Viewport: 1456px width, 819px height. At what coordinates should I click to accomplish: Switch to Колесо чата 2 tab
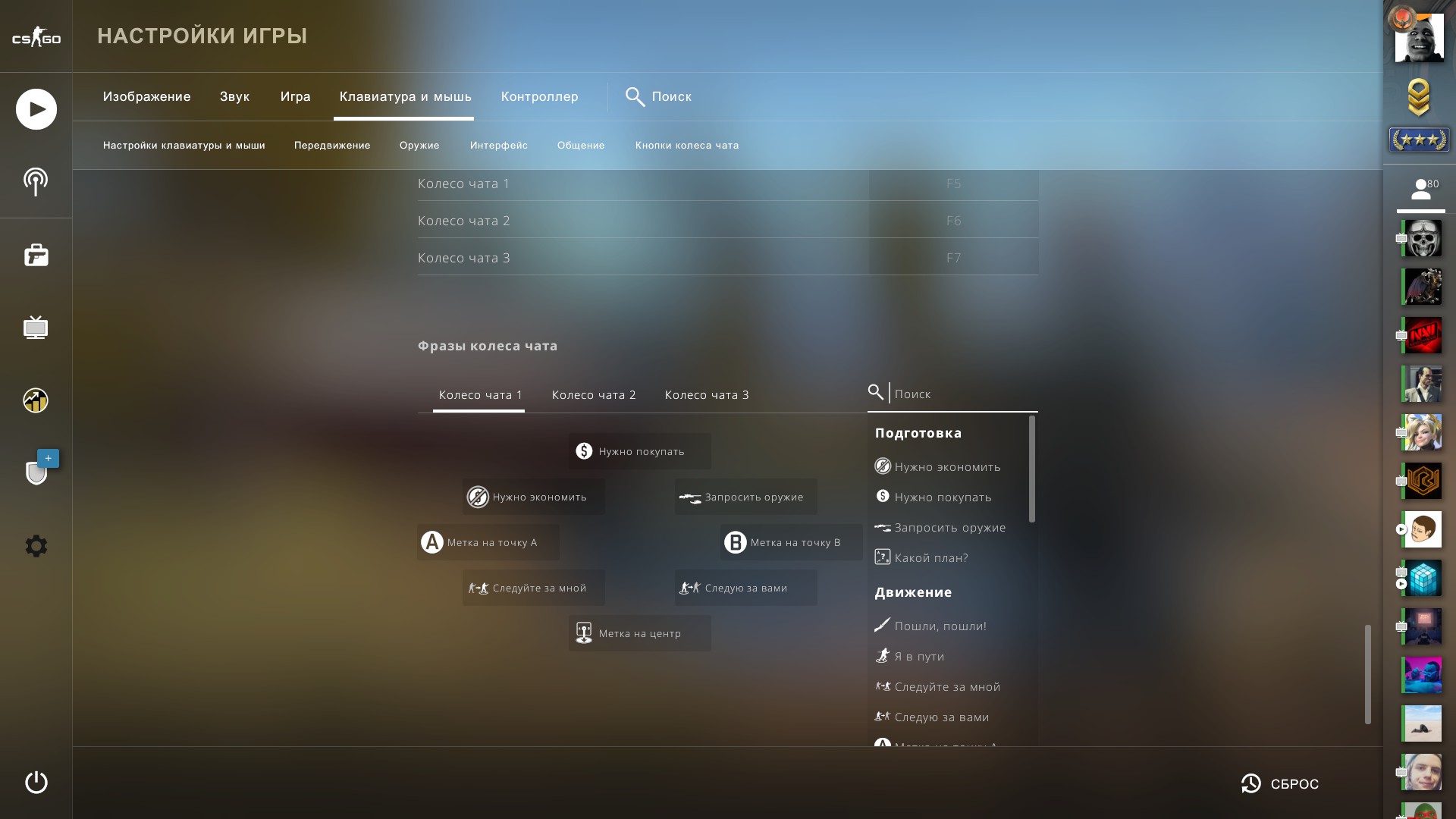[x=594, y=395]
